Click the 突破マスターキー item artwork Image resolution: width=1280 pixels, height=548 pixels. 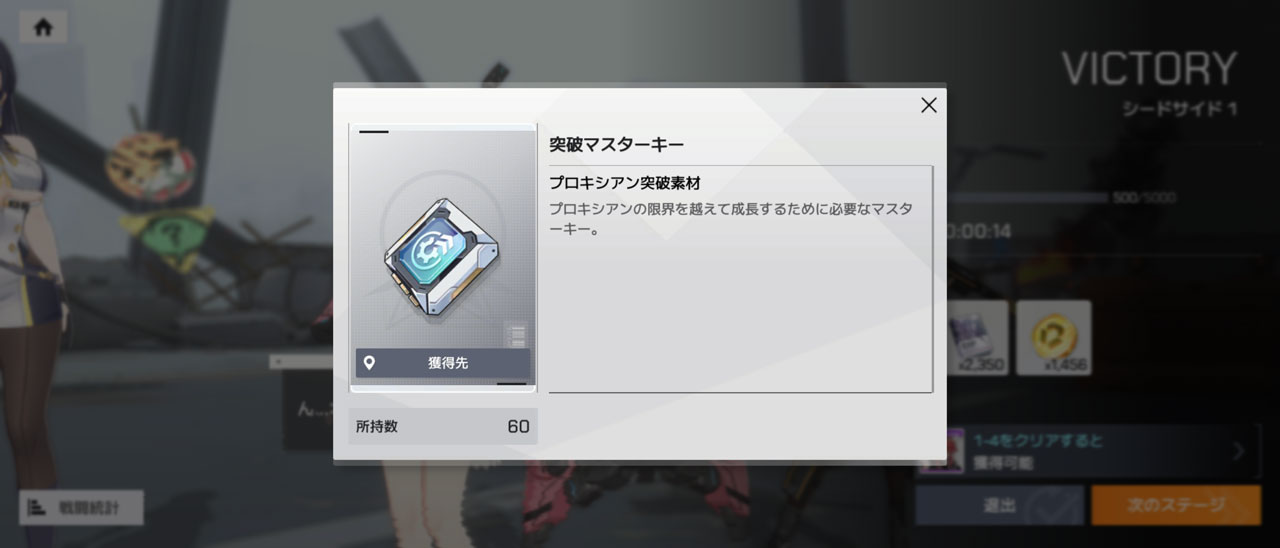coord(443,258)
